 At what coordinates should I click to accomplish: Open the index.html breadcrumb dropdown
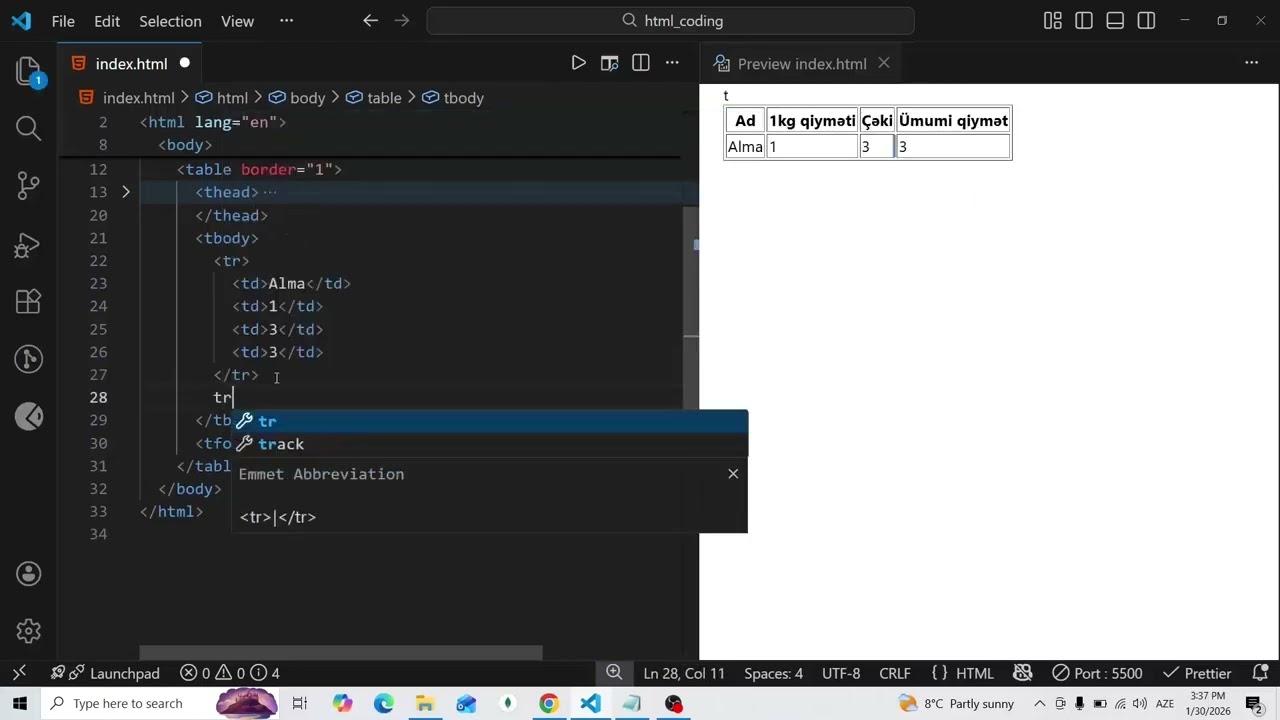click(x=127, y=98)
